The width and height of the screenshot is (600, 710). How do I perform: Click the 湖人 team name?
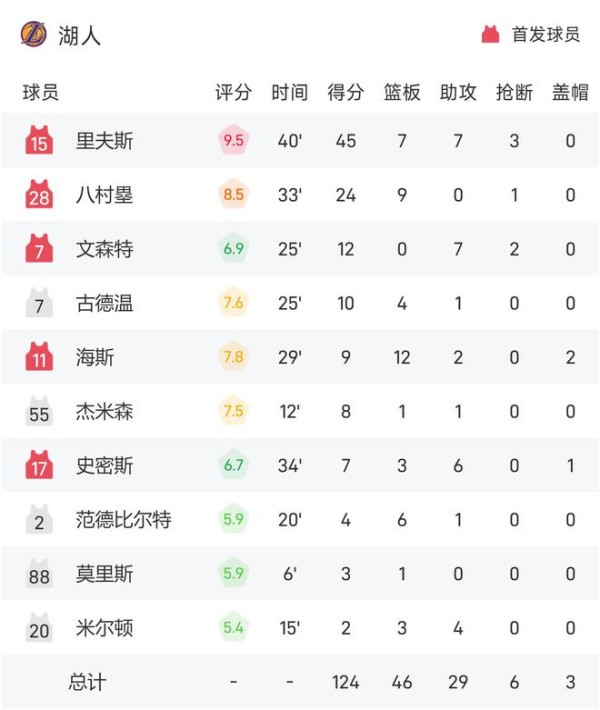[x=79, y=35]
